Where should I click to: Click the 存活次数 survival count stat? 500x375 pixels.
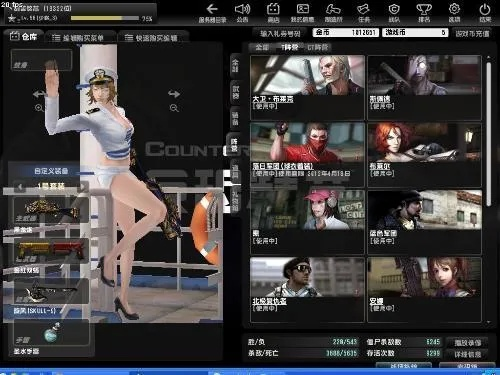(404, 353)
